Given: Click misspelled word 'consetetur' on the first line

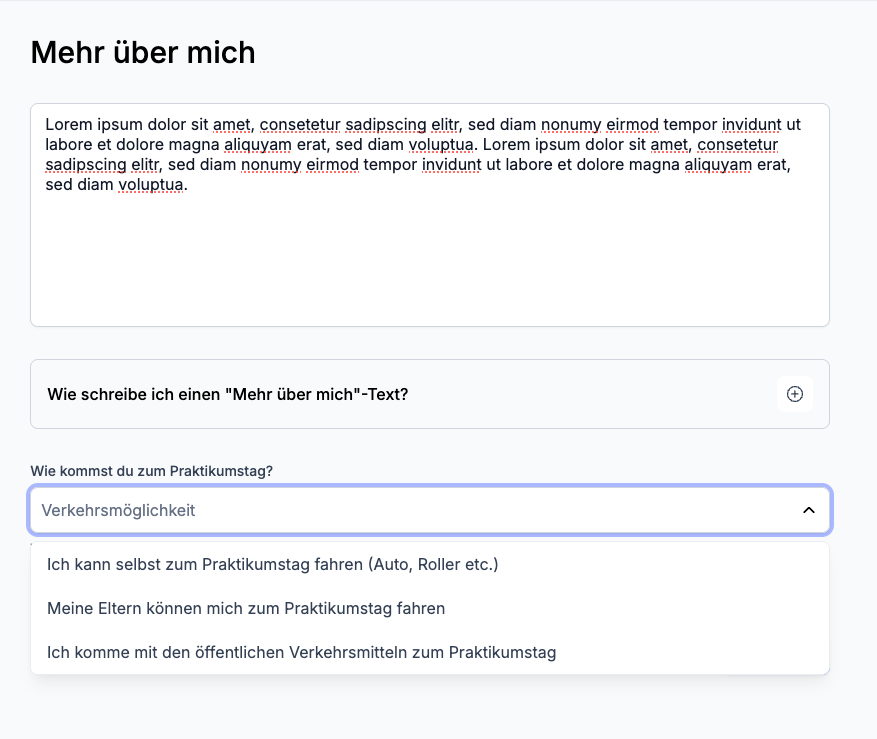Looking at the screenshot, I should click(x=299, y=125).
